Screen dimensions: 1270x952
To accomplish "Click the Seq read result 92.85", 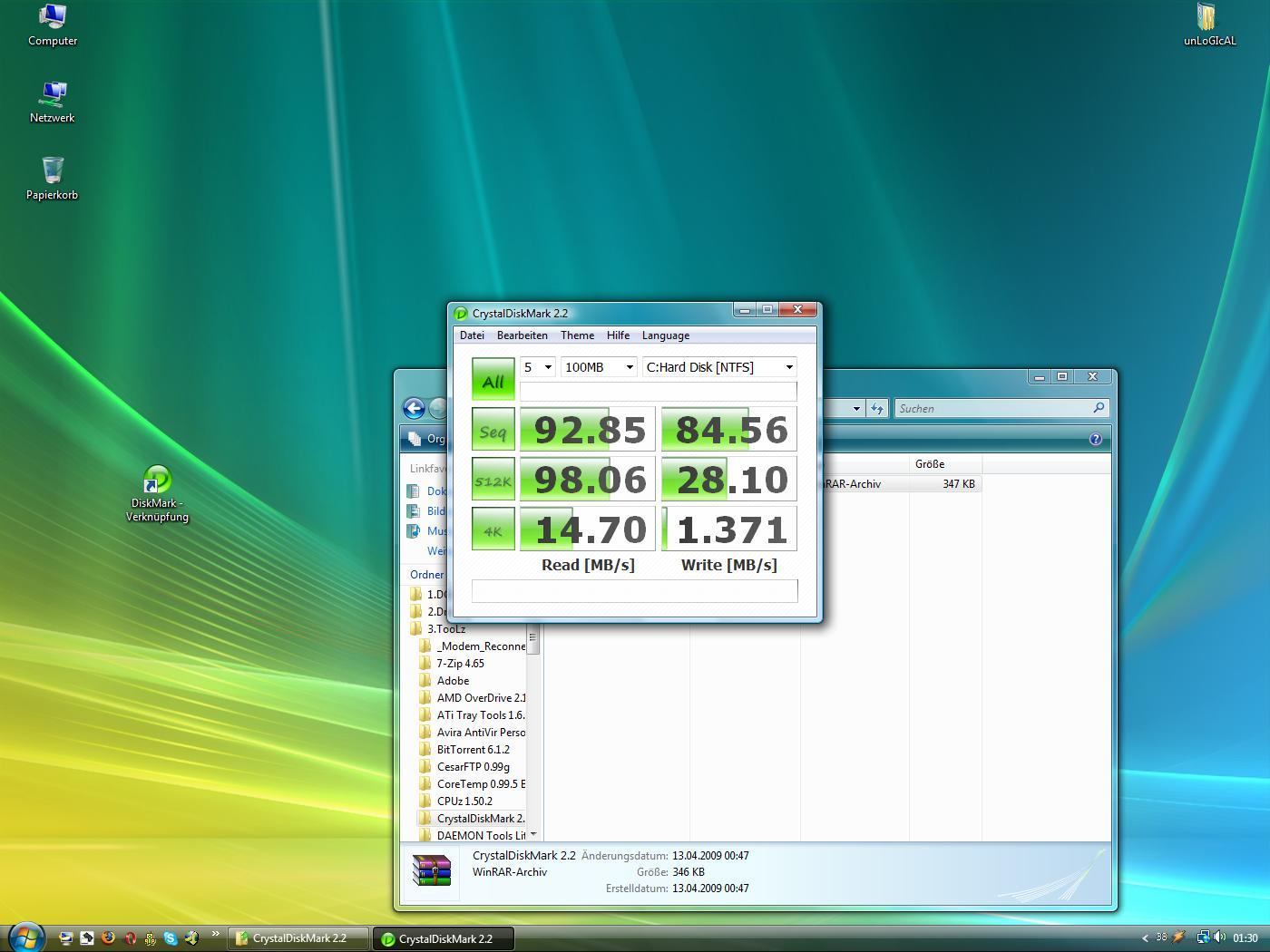I will tap(587, 429).
